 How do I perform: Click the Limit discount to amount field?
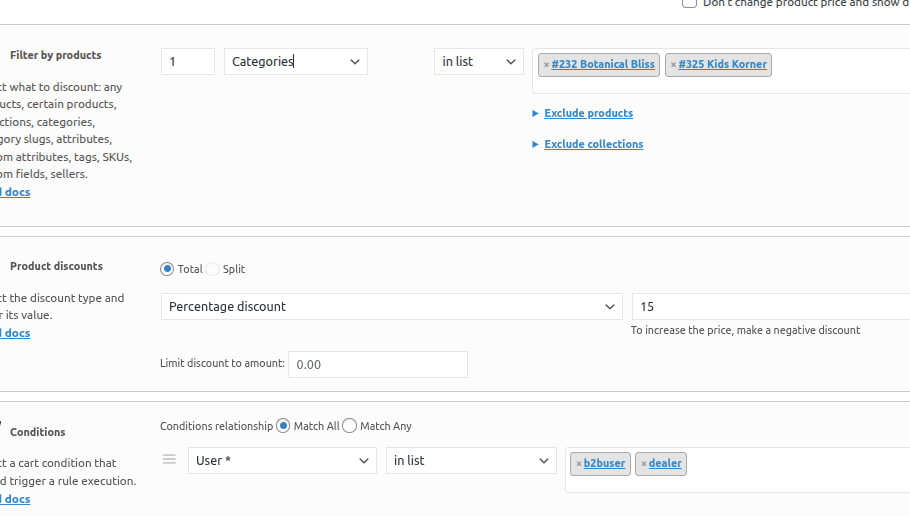pos(377,365)
